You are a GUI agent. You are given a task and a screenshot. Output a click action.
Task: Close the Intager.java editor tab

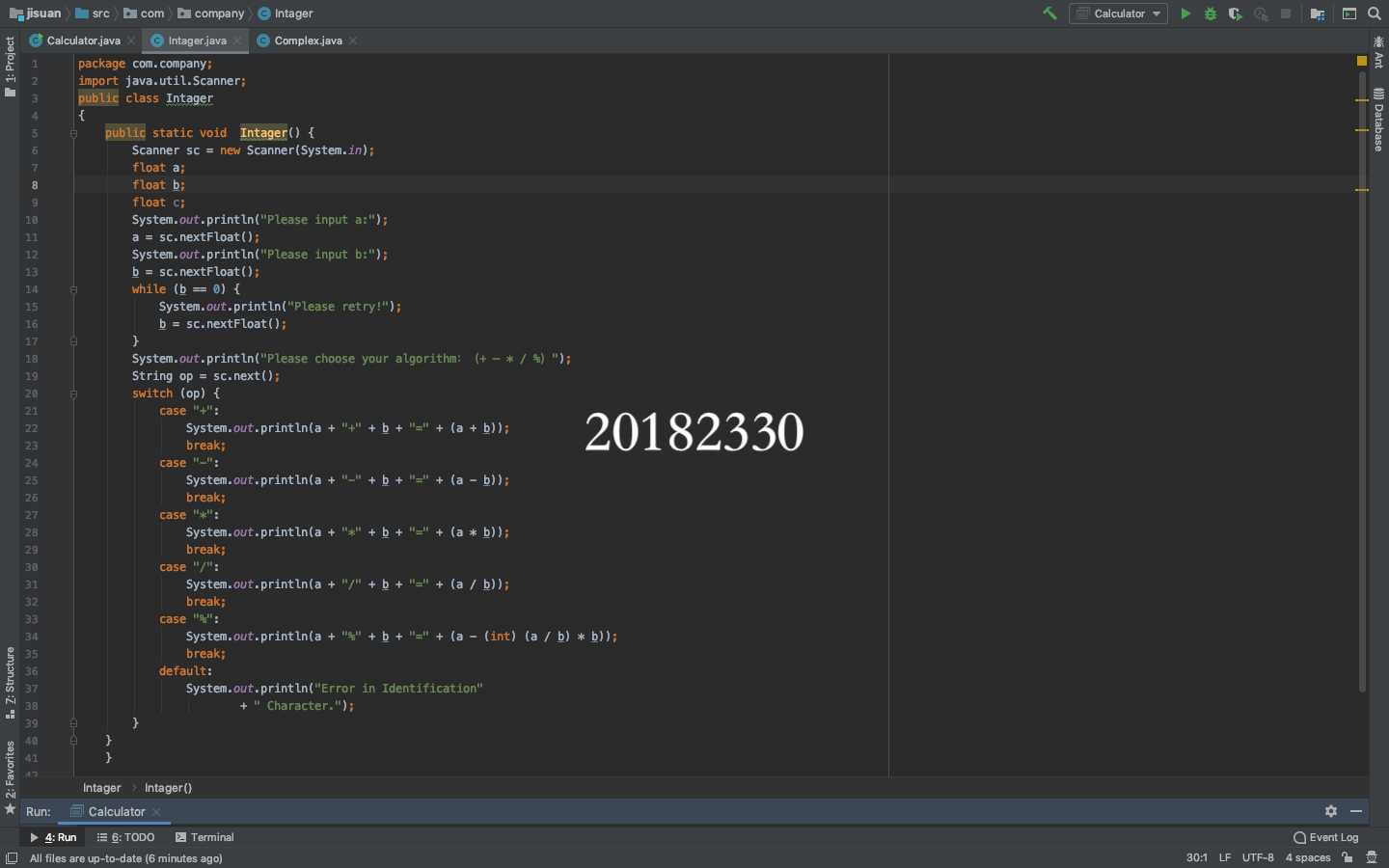click(237, 41)
